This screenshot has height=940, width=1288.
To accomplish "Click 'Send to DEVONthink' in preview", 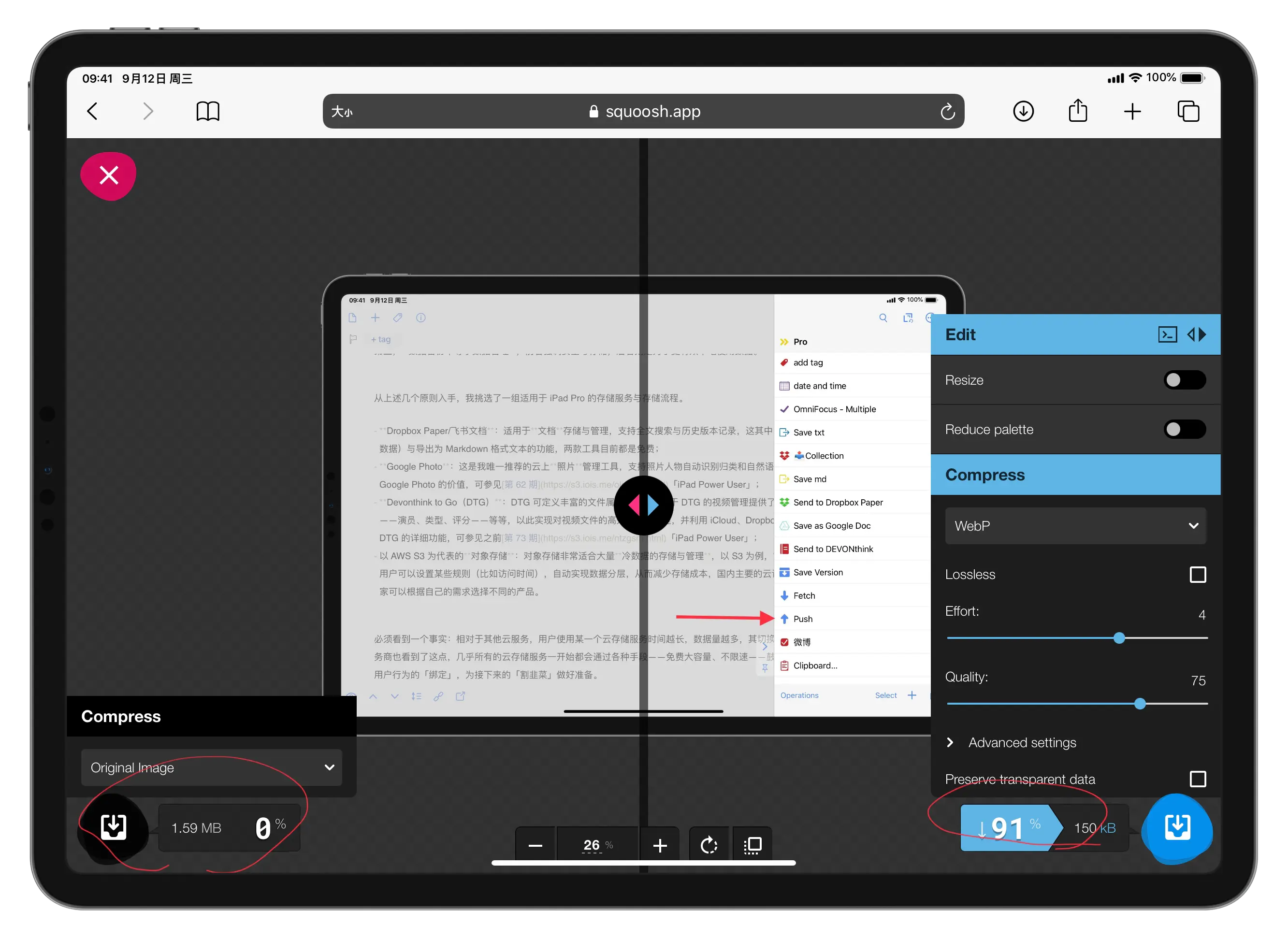I will pyautogui.click(x=833, y=549).
